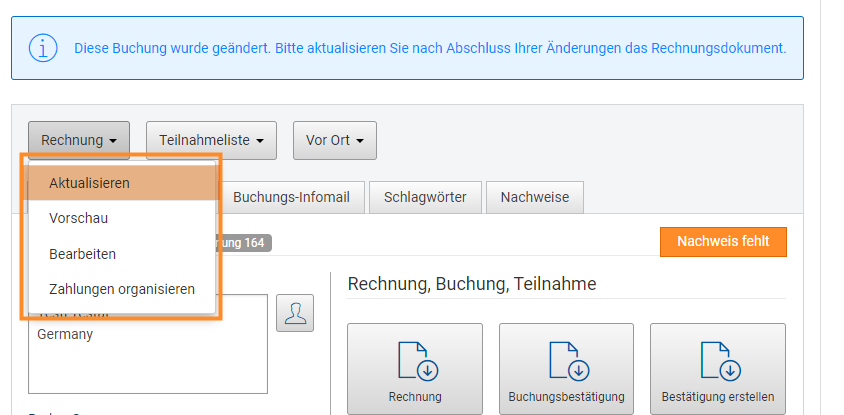Click the gray badge ending in 164
The image size is (844, 415).
(245, 242)
